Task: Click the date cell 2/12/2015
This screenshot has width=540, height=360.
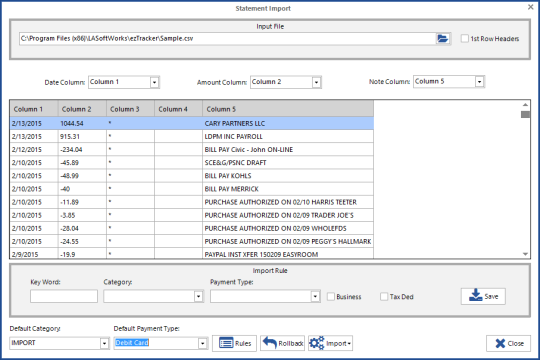Action: (34, 150)
